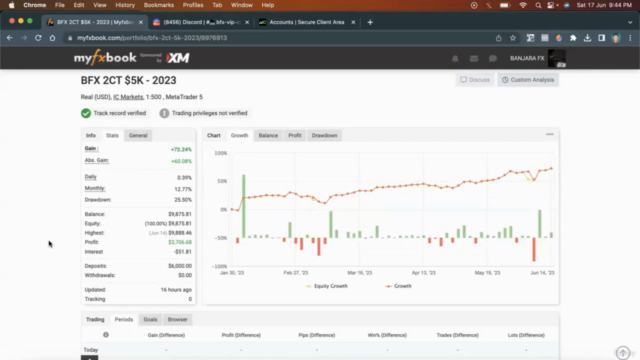
Task: Click the Abs. Gain label link
Action: pyautogui.click(x=96, y=160)
